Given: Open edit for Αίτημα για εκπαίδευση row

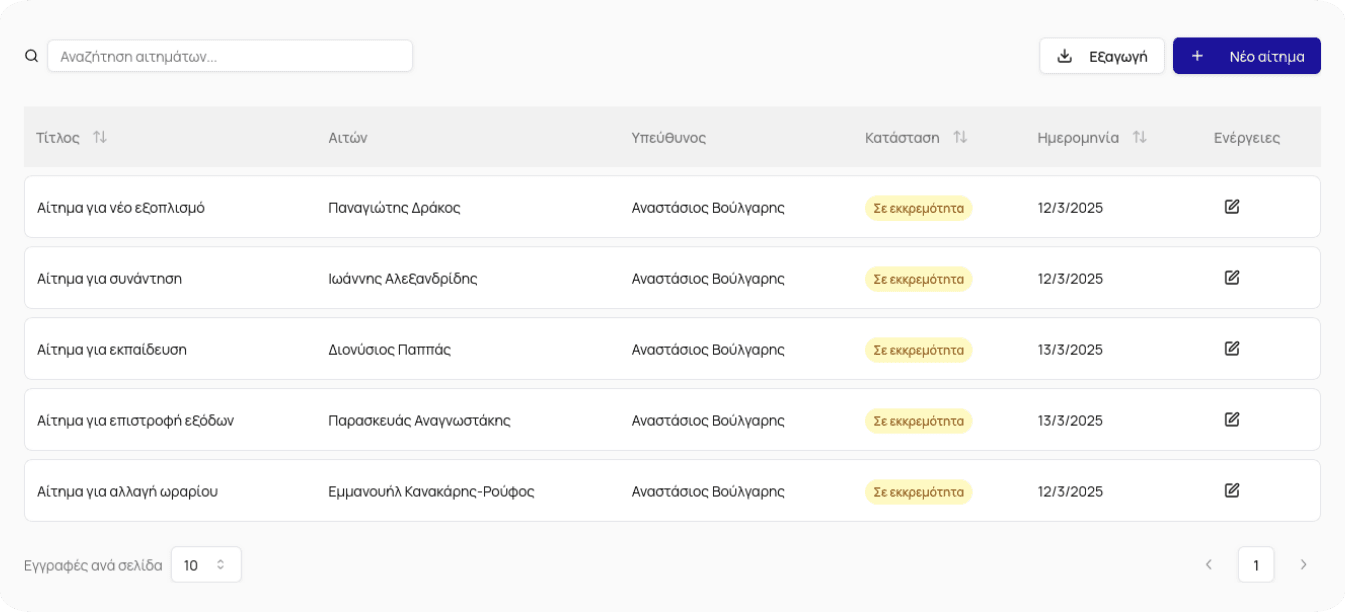Looking at the screenshot, I should (1232, 349).
